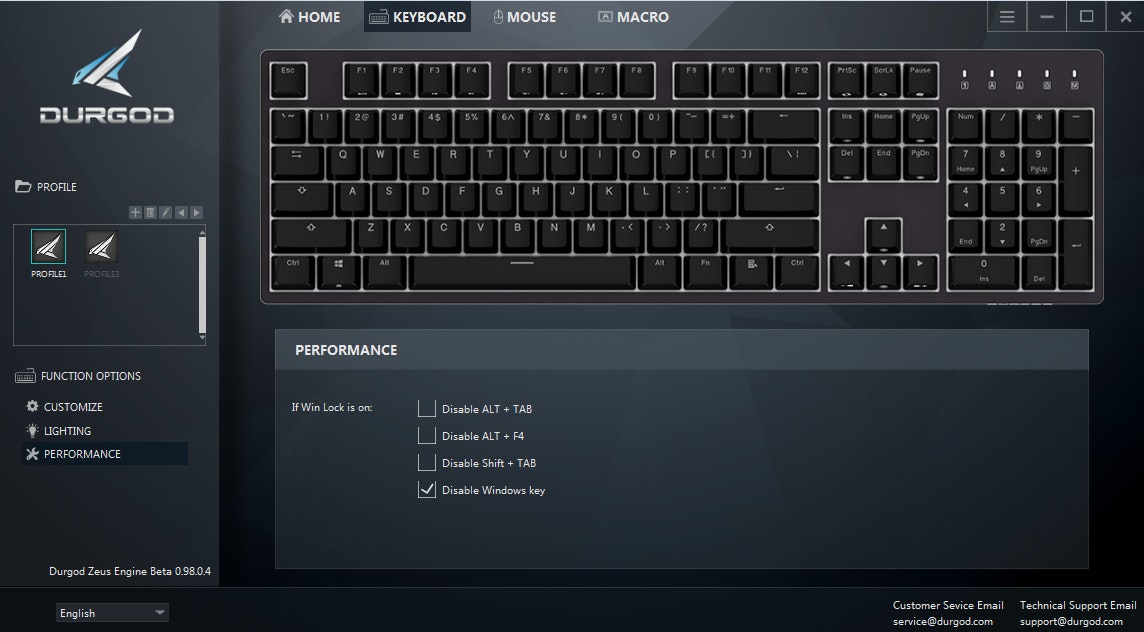This screenshot has width=1144, height=632.
Task: Open the hamburger menu in title bar
Action: pyautogui.click(x=1007, y=16)
